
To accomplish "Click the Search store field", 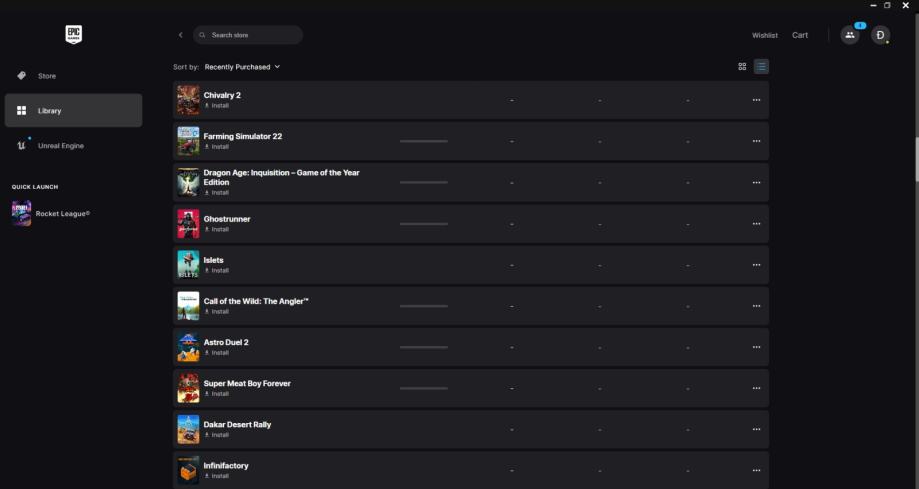I will click(250, 35).
